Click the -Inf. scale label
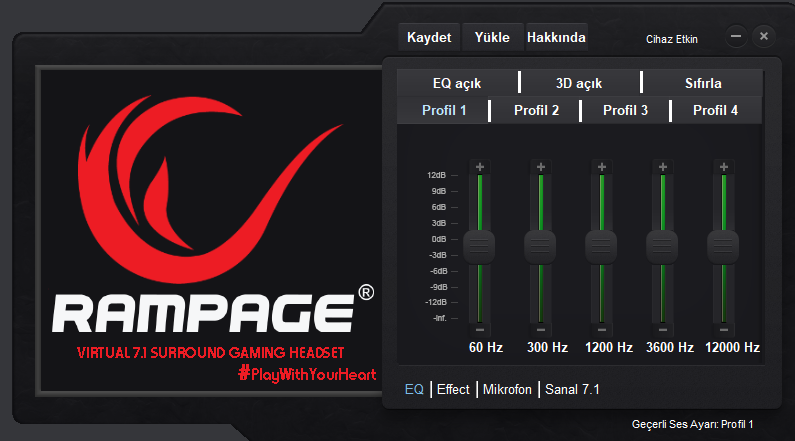This screenshot has height=441, width=795. click(x=440, y=318)
